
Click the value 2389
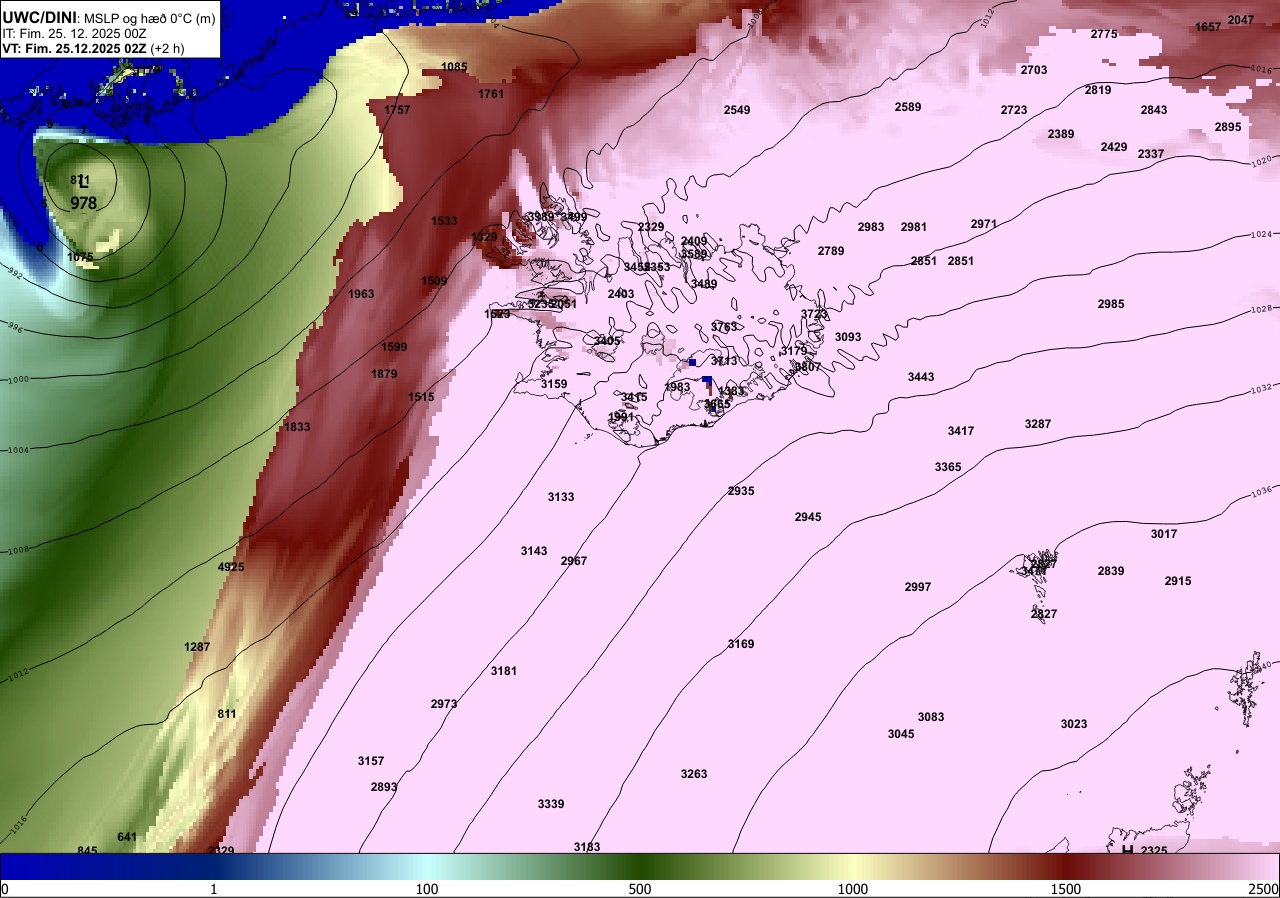tap(1061, 134)
